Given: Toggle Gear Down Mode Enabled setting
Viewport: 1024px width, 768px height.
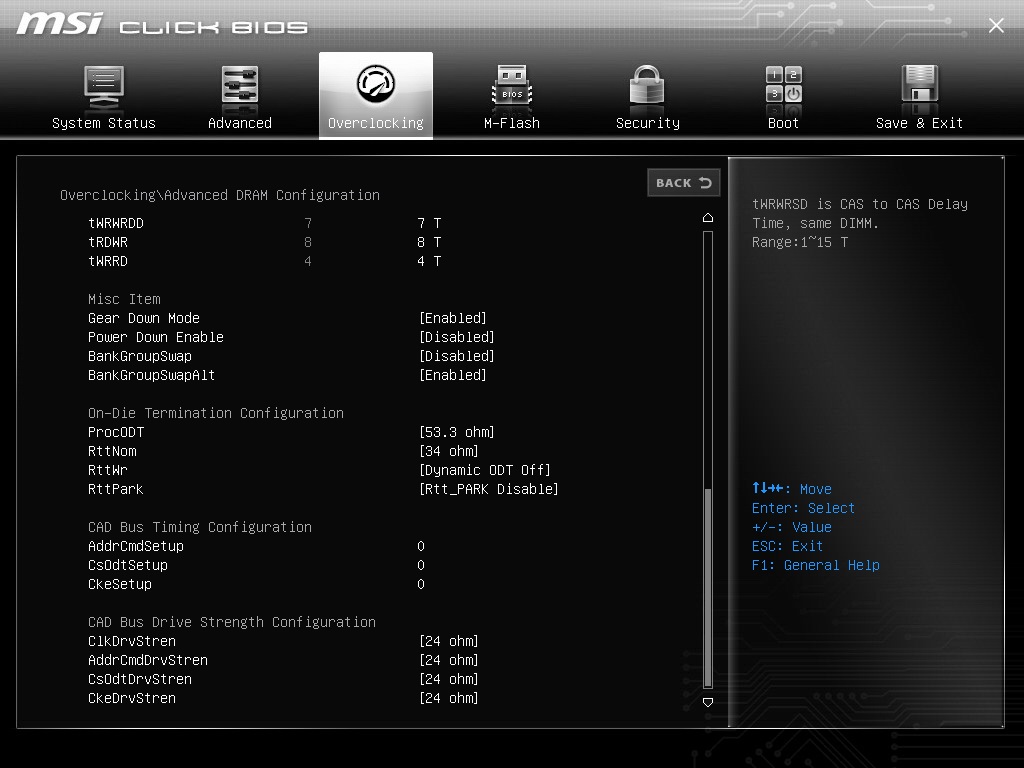Looking at the screenshot, I should pos(453,318).
